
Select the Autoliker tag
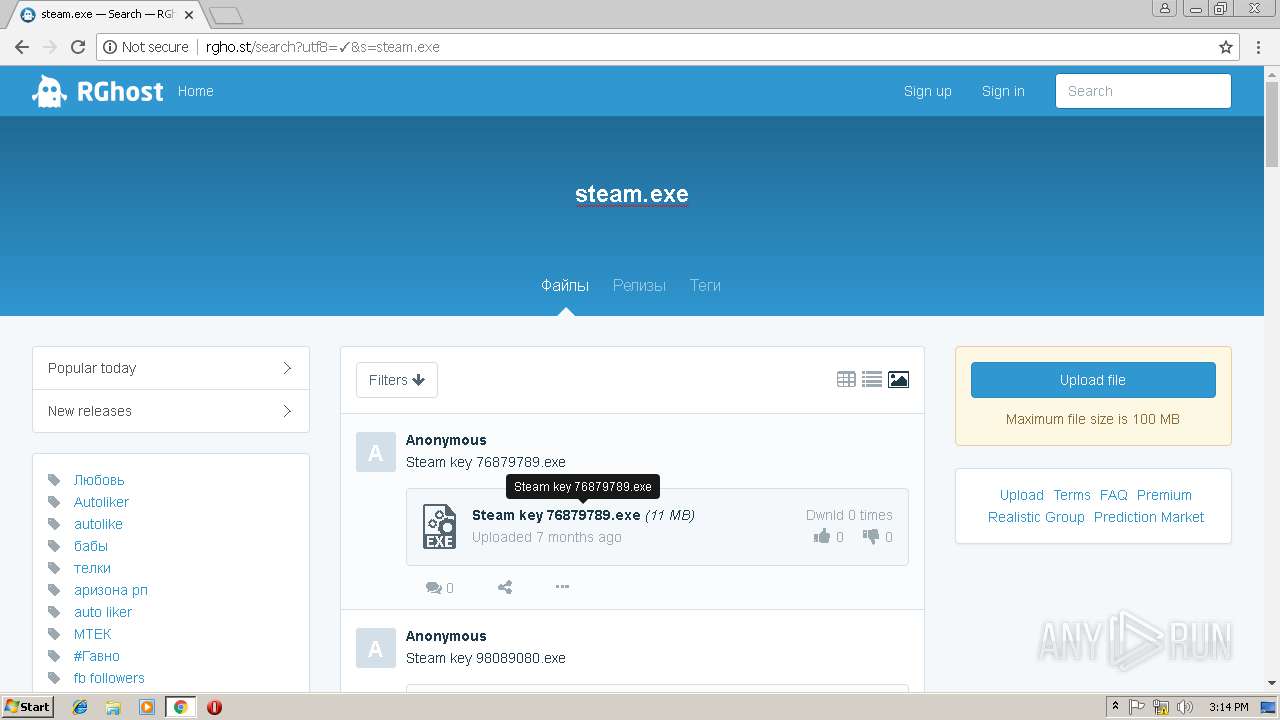point(101,502)
